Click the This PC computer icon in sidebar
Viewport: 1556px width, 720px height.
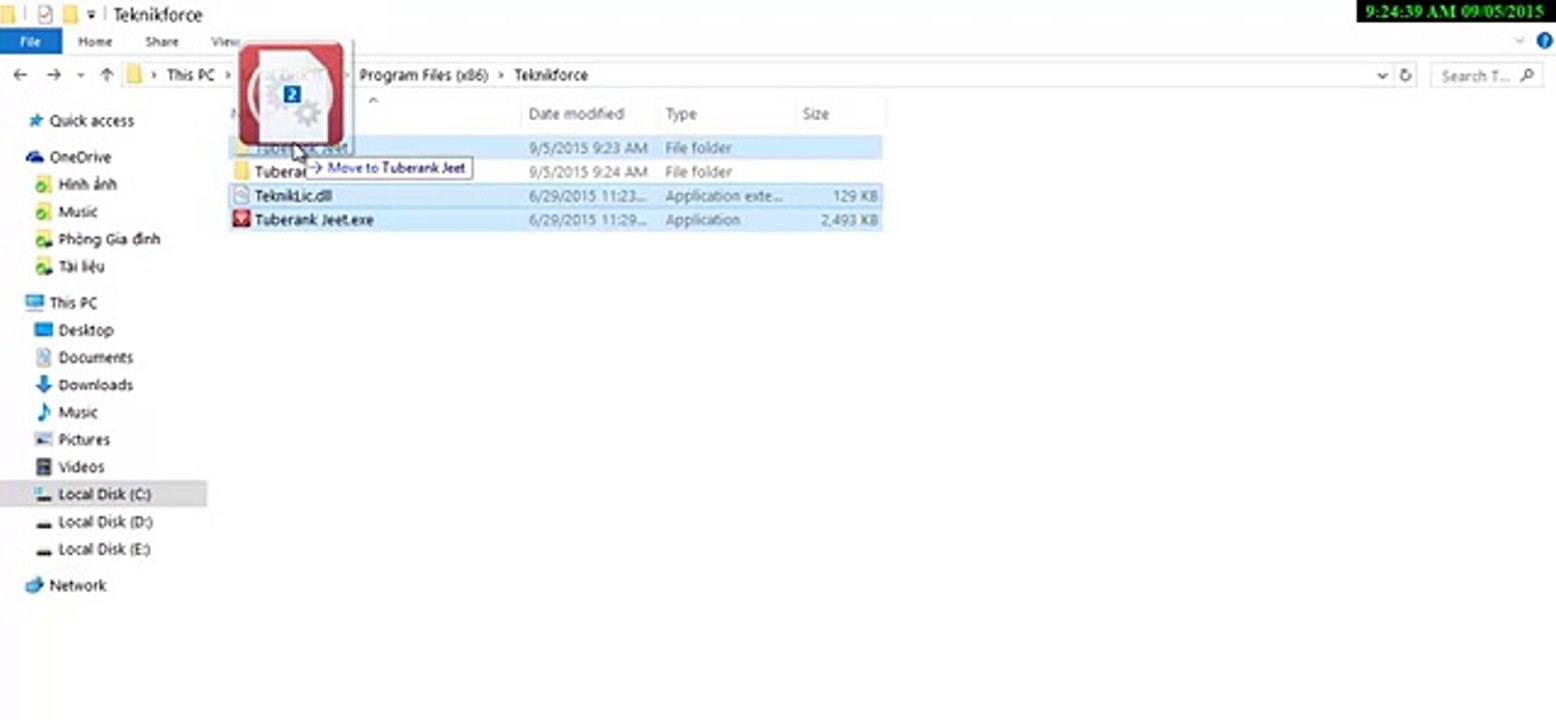[35, 303]
